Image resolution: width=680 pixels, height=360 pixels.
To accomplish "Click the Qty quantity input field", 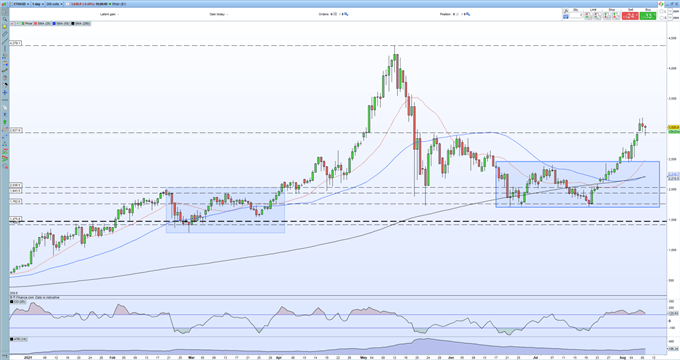I will [575, 15].
